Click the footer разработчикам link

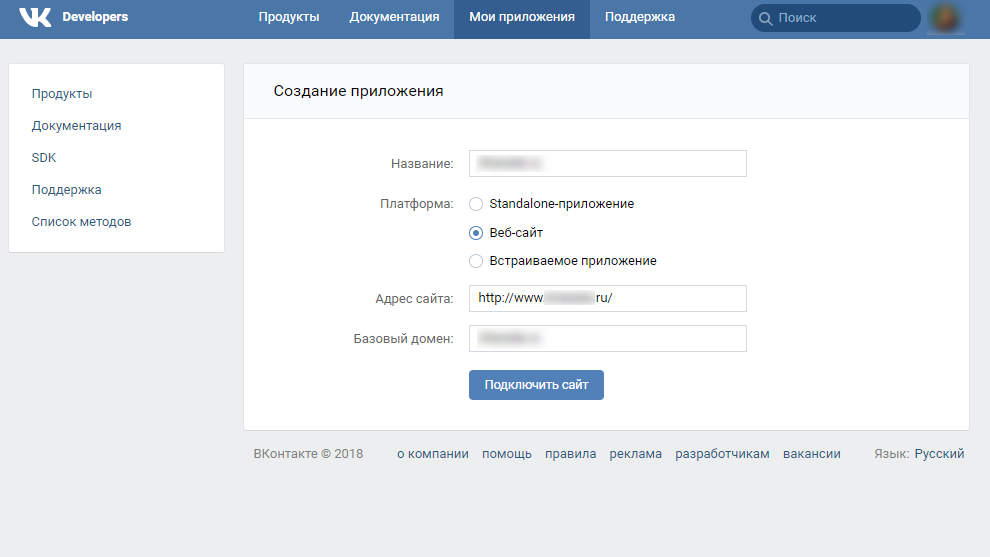pos(722,454)
